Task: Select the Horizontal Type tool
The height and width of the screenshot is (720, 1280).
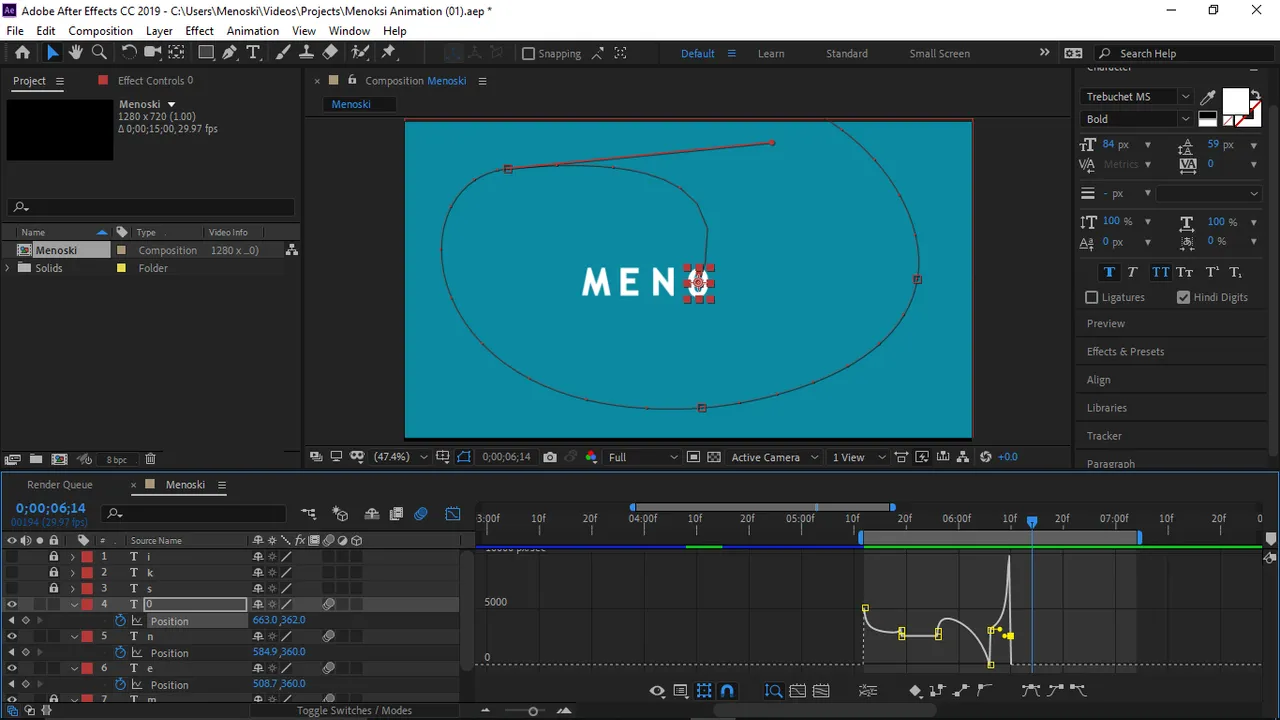Action: 254,53
